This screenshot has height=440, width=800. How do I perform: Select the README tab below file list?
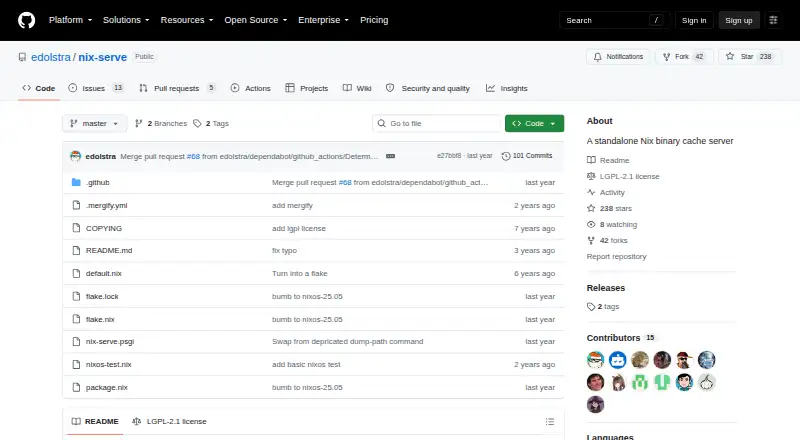(x=95, y=421)
